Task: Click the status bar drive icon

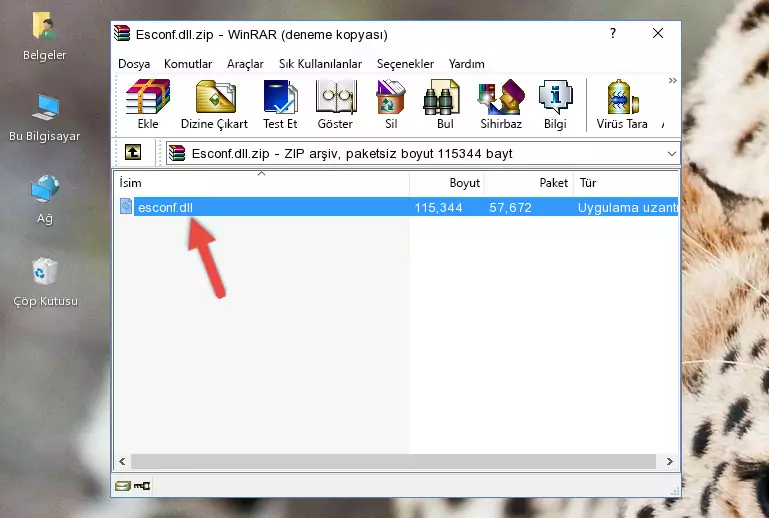Action: pos(123,486)
